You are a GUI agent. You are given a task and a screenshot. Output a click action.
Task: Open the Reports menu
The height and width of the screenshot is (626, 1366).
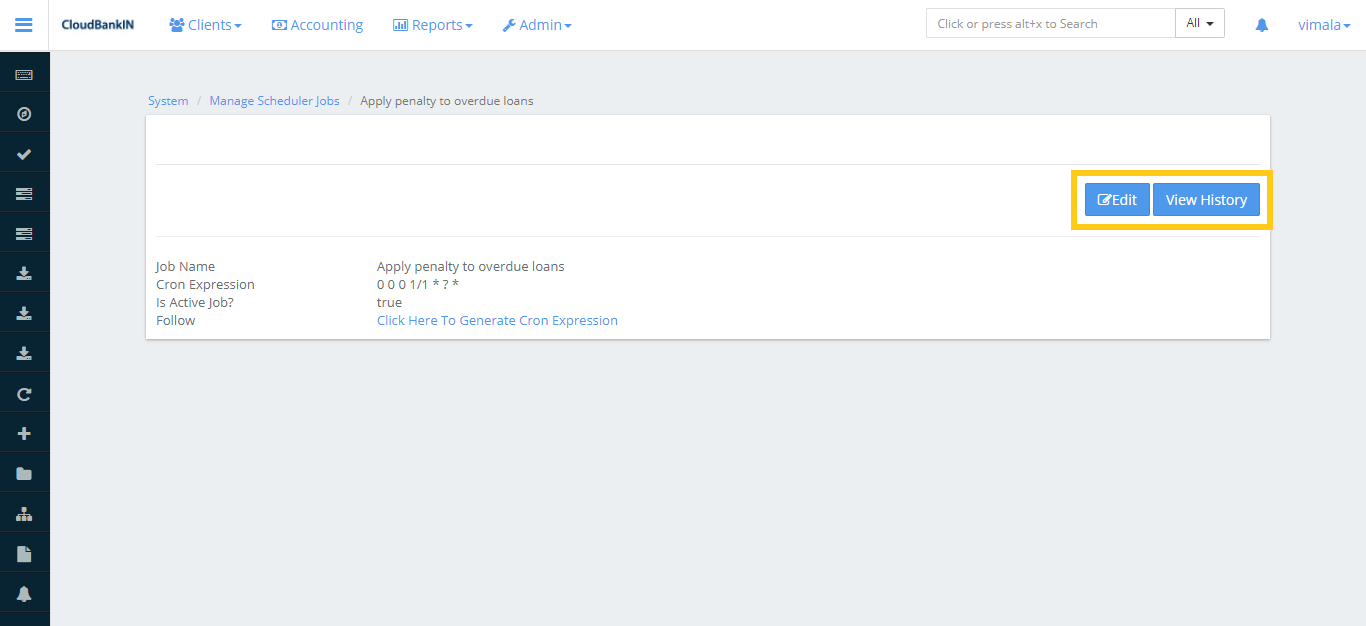432,24
